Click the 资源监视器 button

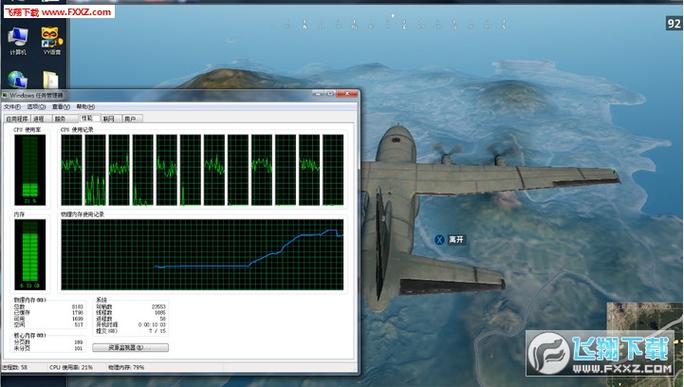pyautogui.click(x=130, y=348)
